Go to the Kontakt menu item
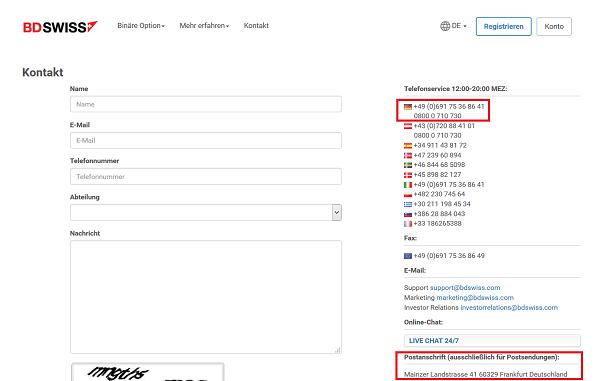This screenshot has height=381, width=600. click(x=256, y=26)
